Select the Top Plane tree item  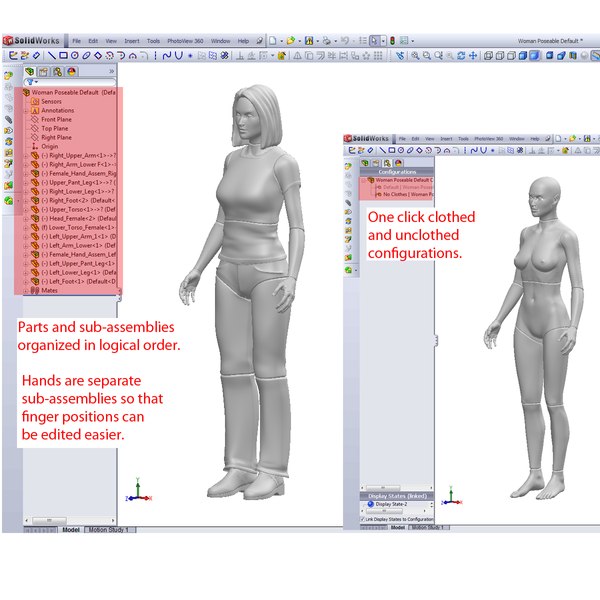point(50,129)
